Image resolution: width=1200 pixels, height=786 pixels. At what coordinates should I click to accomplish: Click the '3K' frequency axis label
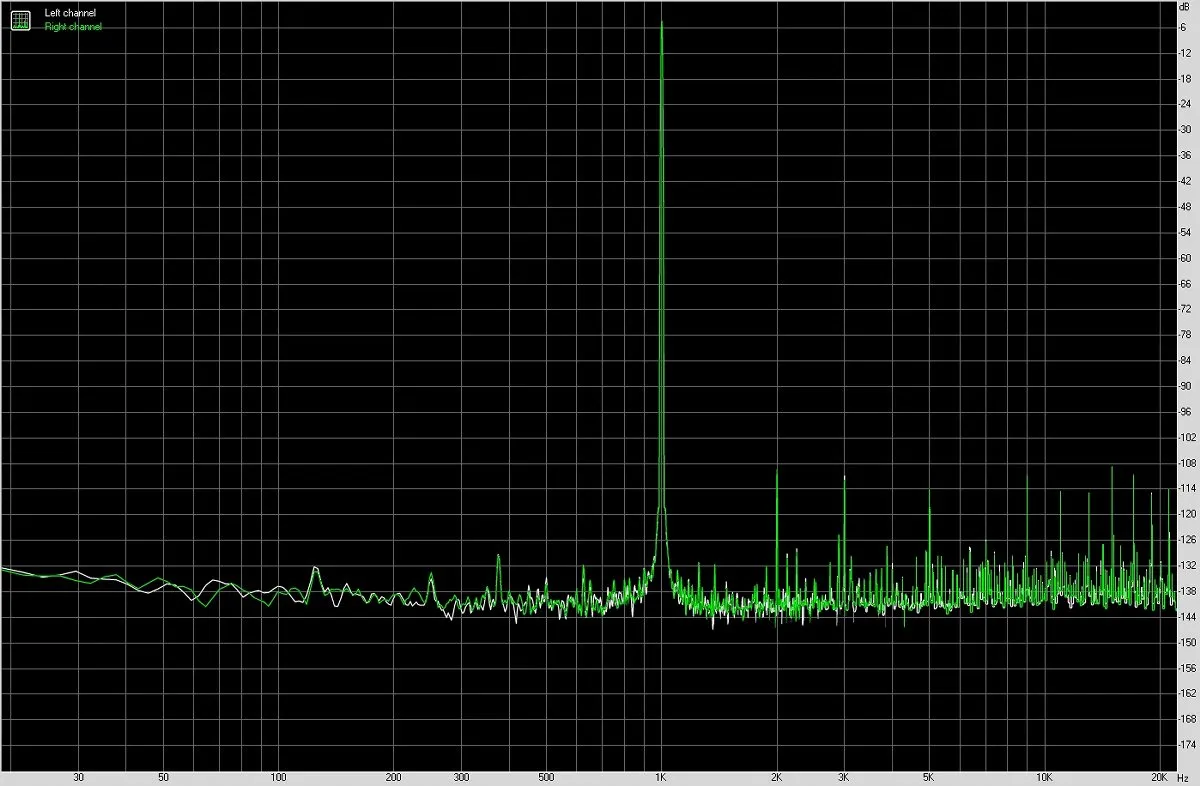pos(844,777)
